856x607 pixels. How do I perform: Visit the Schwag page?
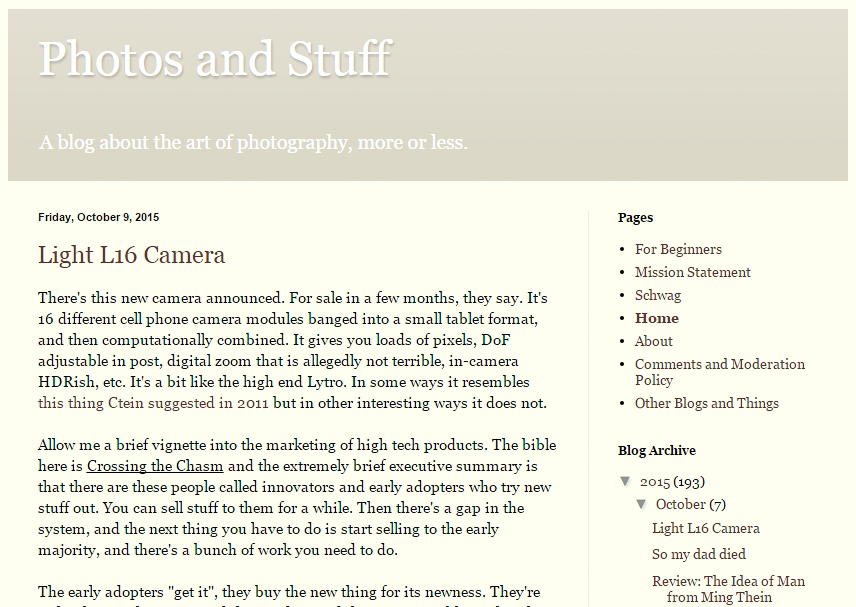click(x=657, y=295)
